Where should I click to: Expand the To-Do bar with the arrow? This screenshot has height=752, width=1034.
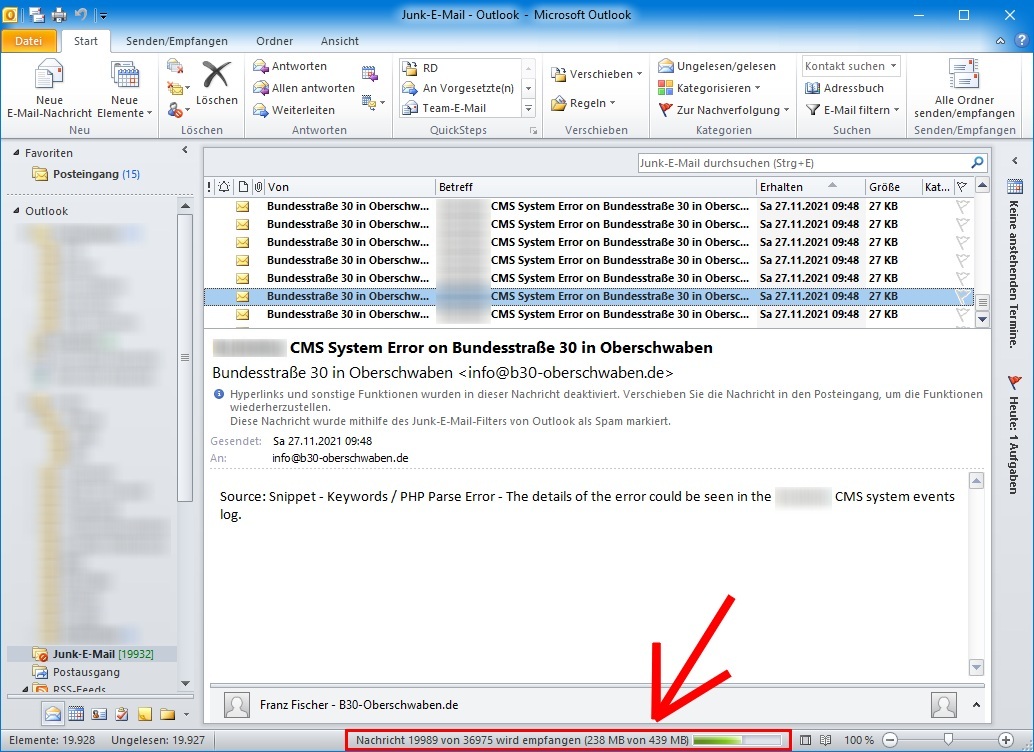tap(1015, 160)
